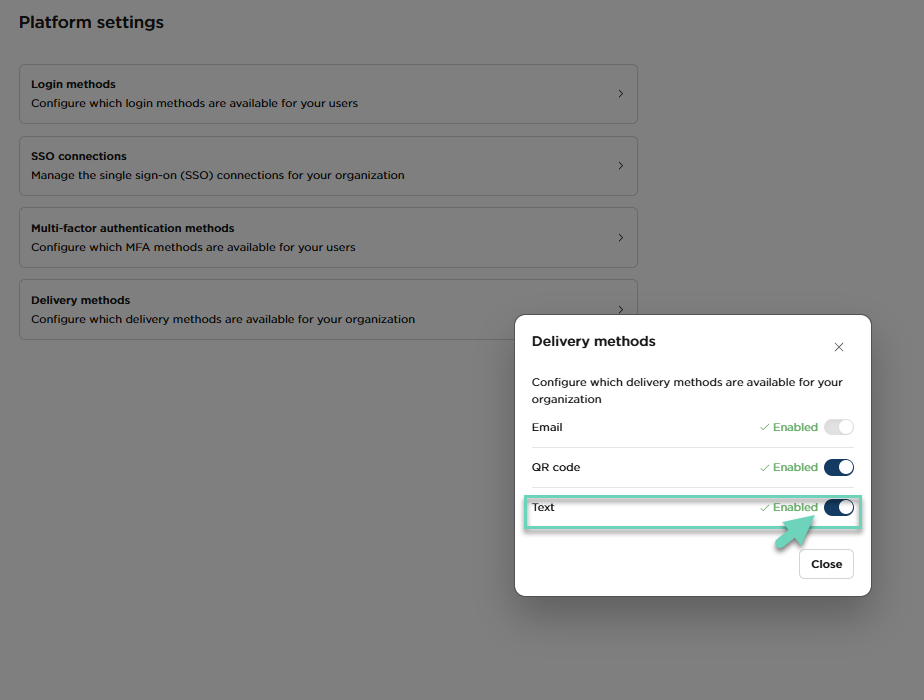Click the chevron on SSO connections row

[x=620, y=166]
